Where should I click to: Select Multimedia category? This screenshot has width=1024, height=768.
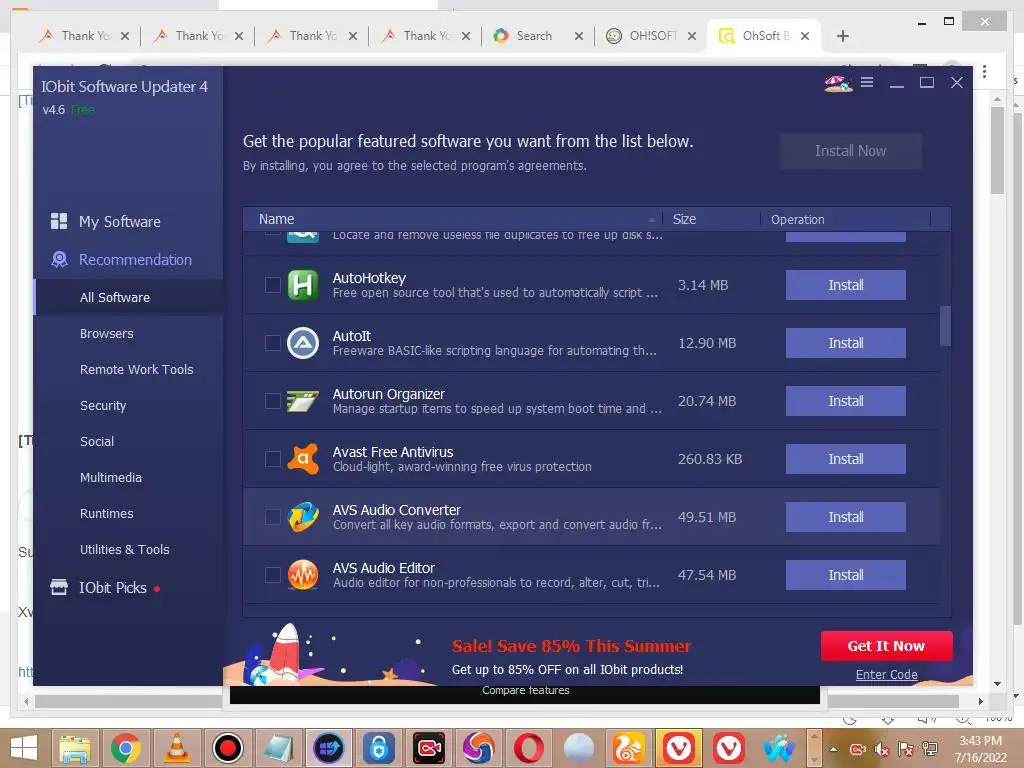coord(110,477)
